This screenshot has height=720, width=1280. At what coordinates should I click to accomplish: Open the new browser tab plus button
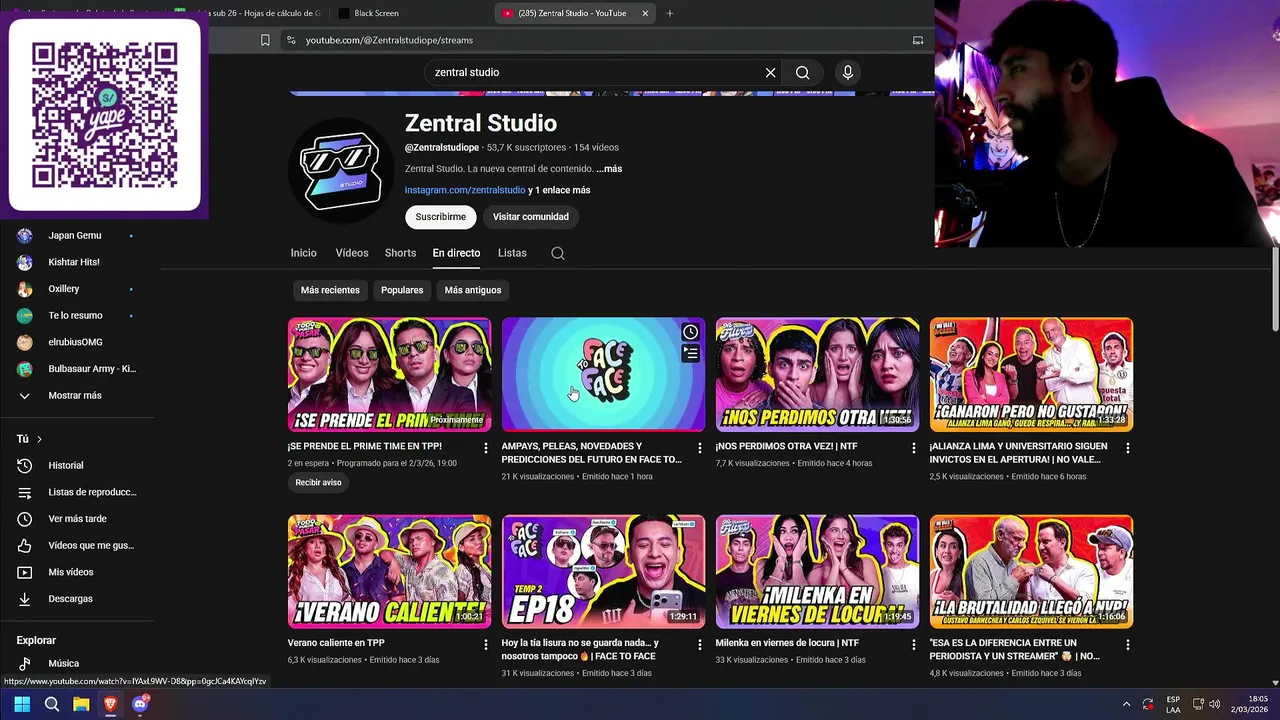[x=670, y=13]
